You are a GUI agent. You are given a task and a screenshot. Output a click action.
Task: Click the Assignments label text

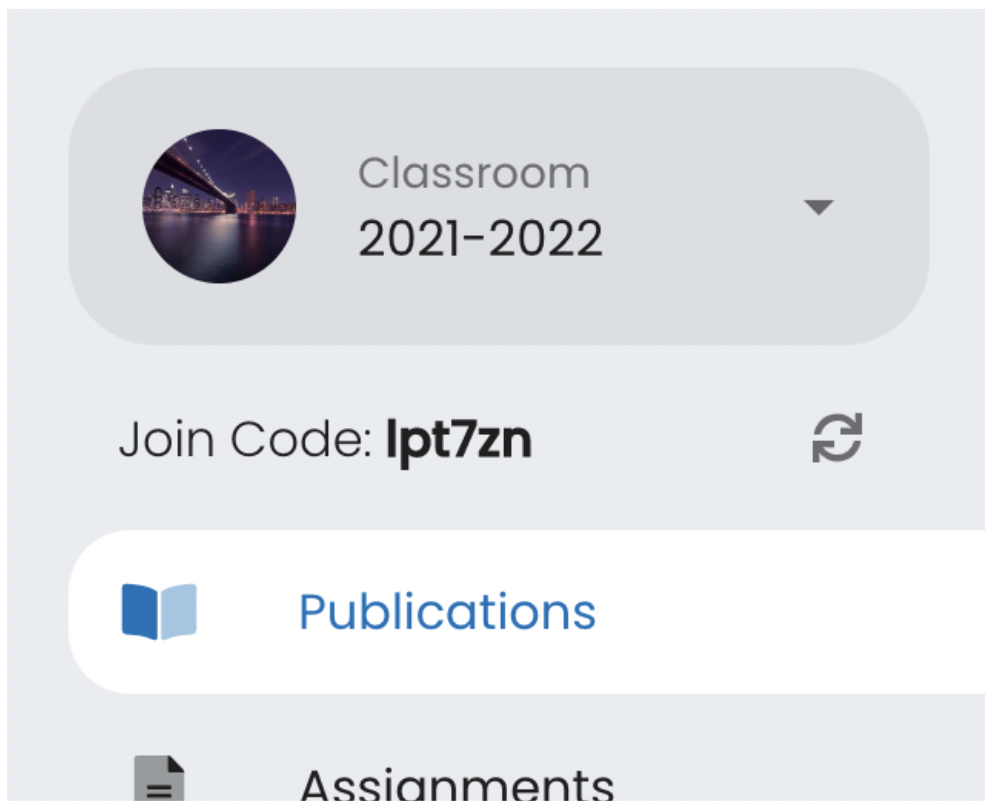(457, 787)
